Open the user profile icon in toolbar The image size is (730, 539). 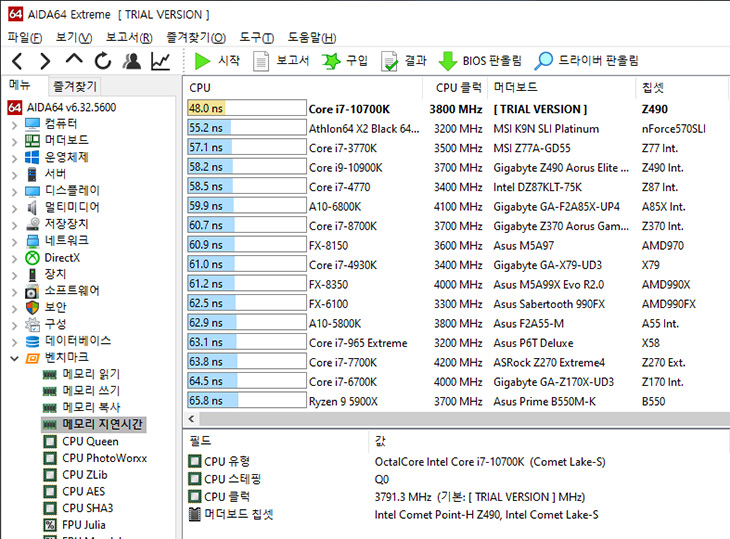tap(132, 61)
